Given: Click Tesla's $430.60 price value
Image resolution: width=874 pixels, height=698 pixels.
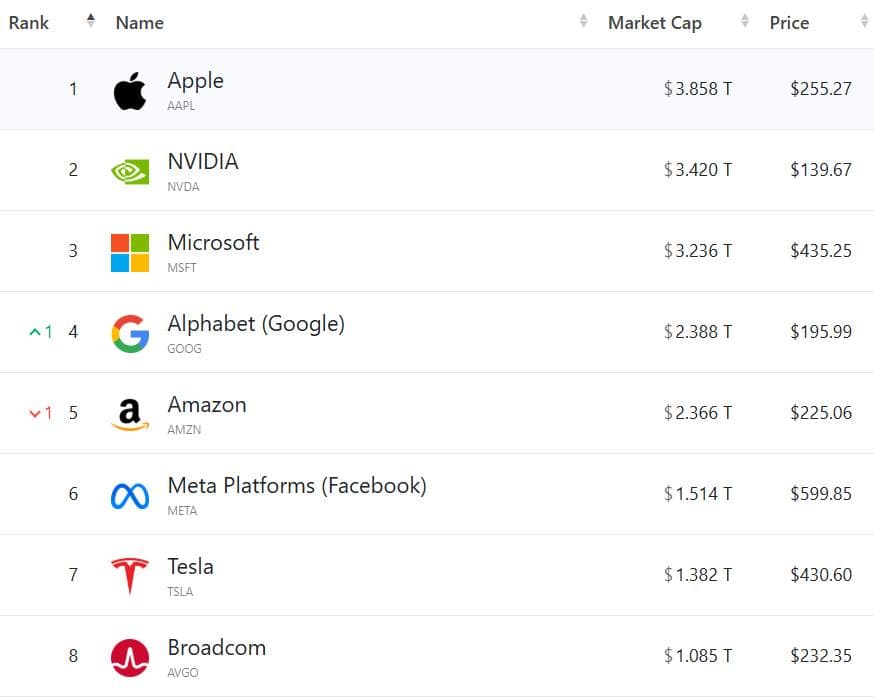Looking at the screenshot, I should click(x=821, y=575).
